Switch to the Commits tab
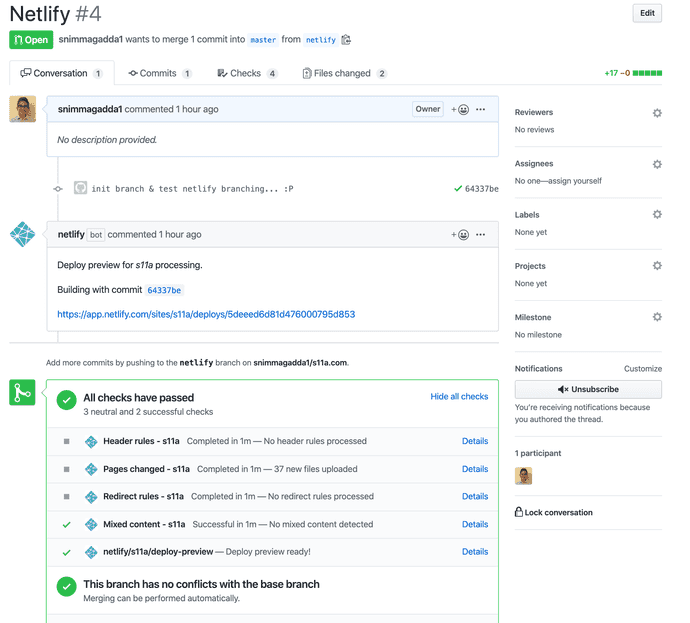 (159, 73)
